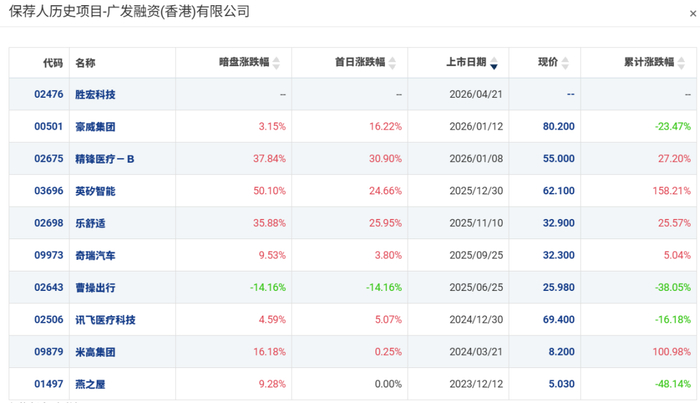Viewport: 700px width, 403px height.
Task: Click first-day change 0.00%
Action: click(388, 383)
